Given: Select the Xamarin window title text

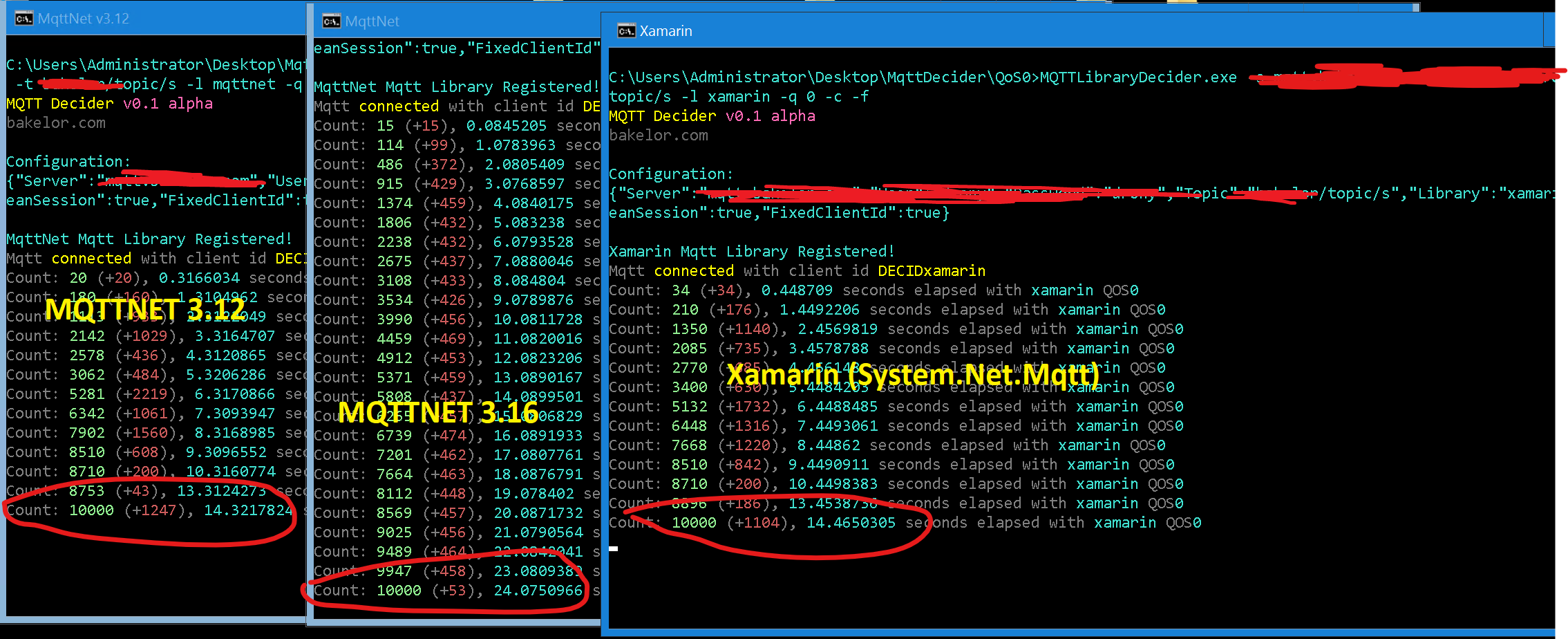Looking at the screenshot, I should [665, 31].
